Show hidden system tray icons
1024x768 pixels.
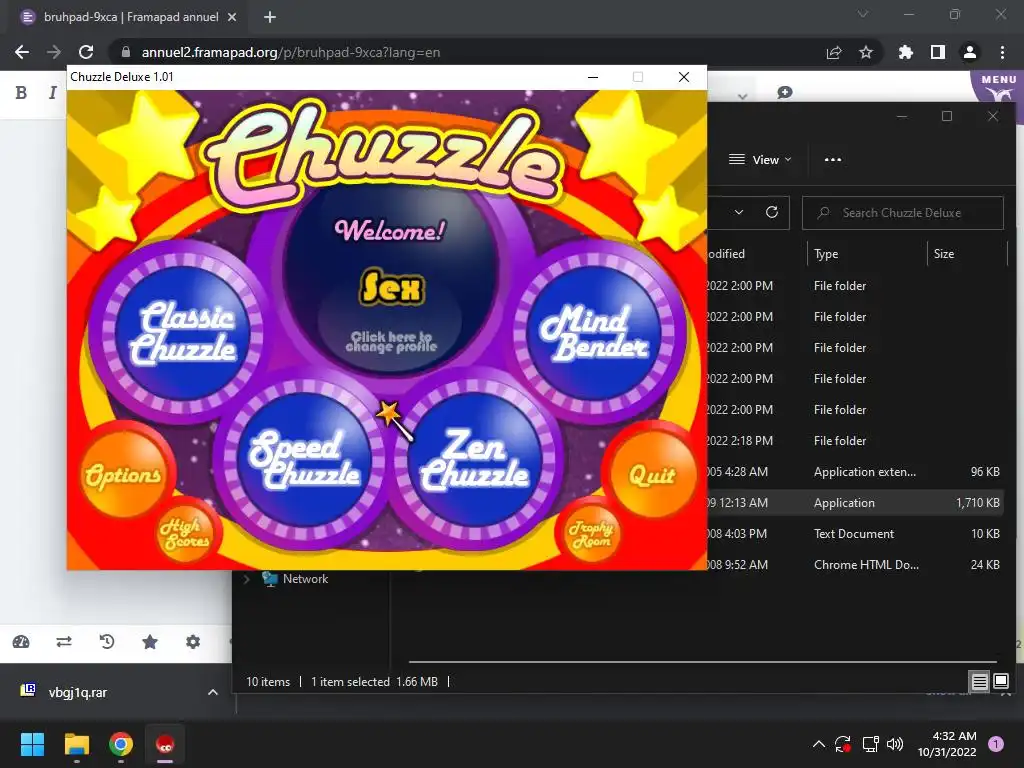coord(818,744)
